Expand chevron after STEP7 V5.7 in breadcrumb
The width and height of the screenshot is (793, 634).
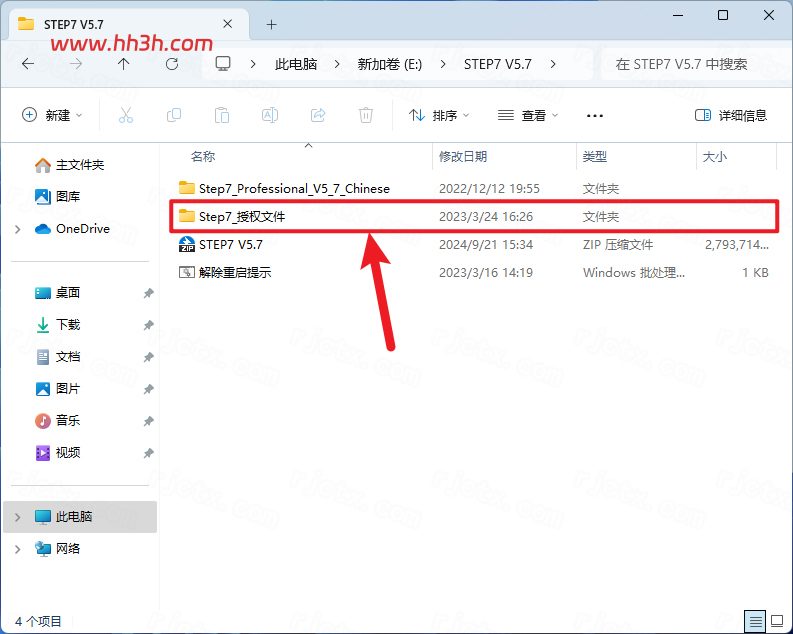click(x=553, y=64)
